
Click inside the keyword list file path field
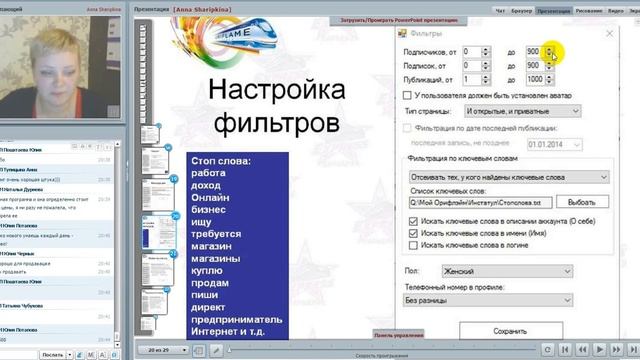pos(480,202)
